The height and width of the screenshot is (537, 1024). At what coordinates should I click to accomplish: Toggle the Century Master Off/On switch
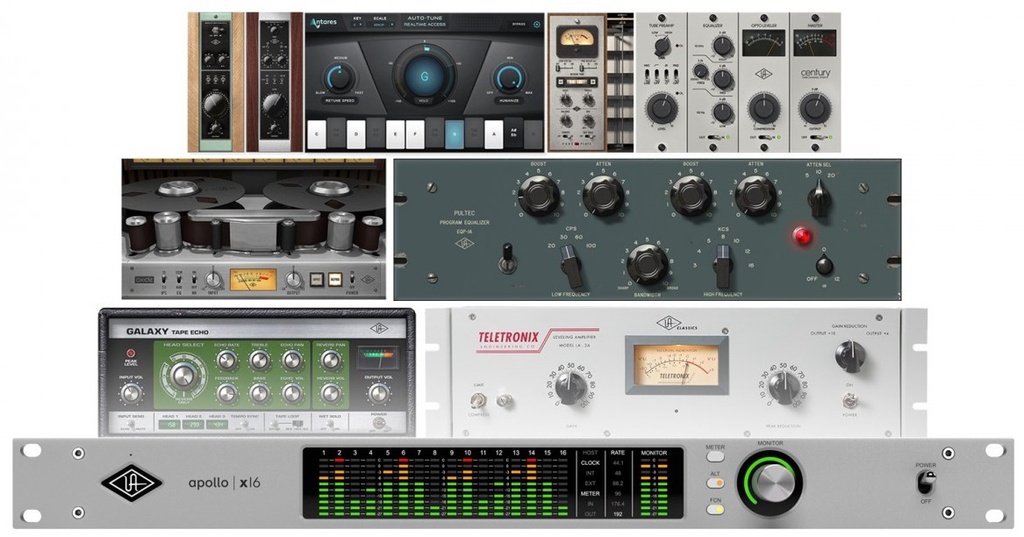815,137
